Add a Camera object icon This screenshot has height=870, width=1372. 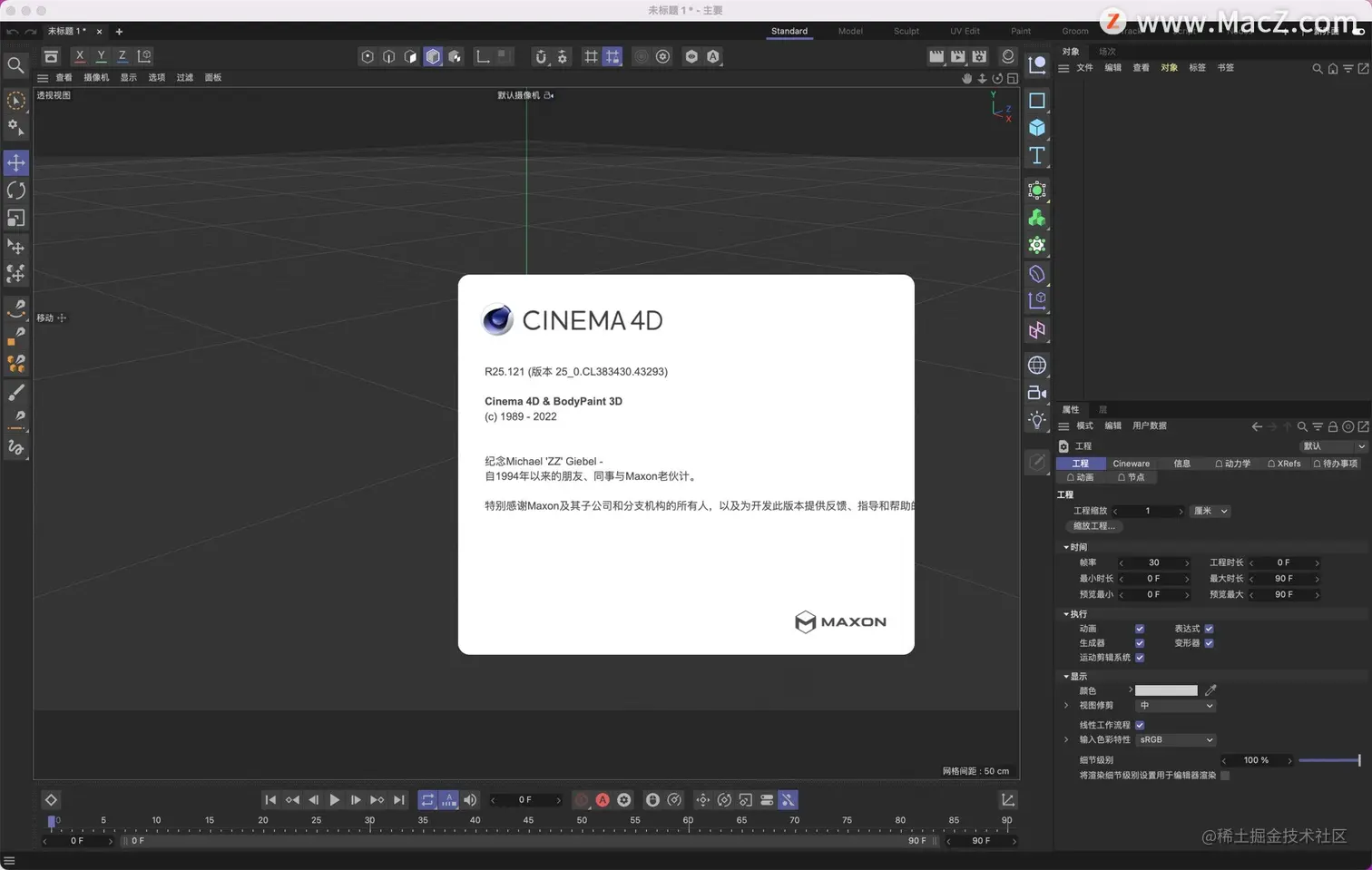tap(1037, 393)
